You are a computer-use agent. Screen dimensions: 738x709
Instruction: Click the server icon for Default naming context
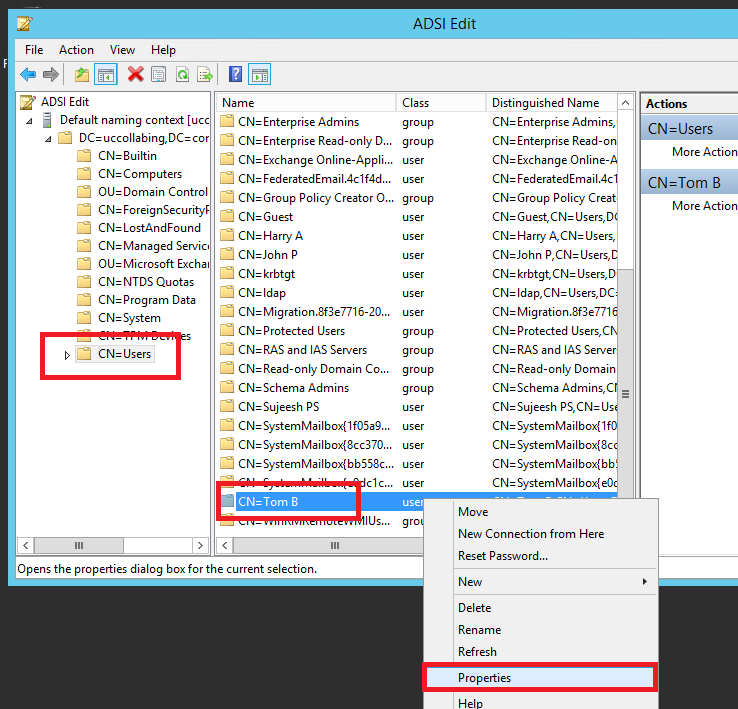pyautogui.click(x=47, y=120)
